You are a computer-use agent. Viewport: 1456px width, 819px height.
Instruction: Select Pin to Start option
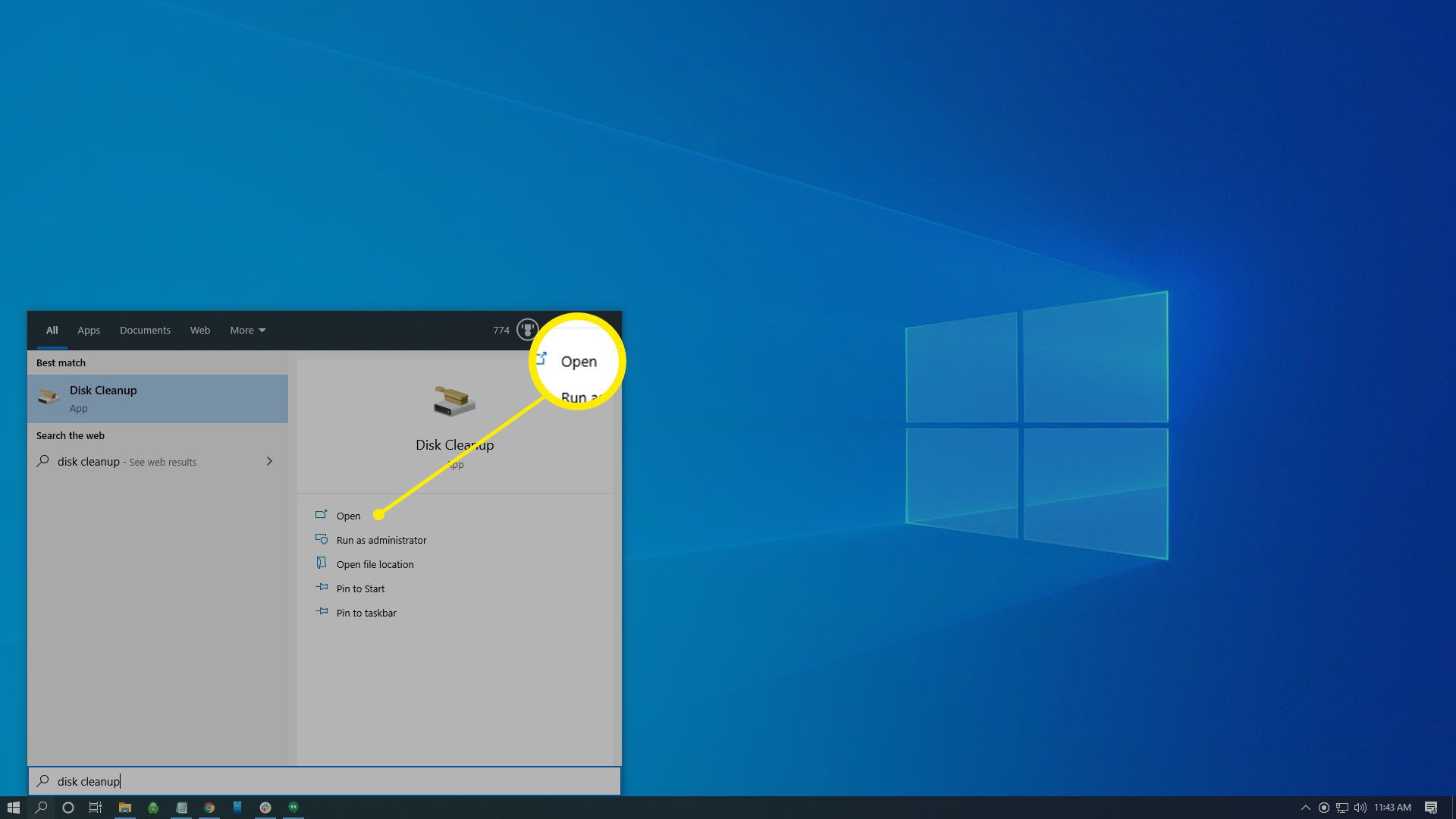[360, 588]
